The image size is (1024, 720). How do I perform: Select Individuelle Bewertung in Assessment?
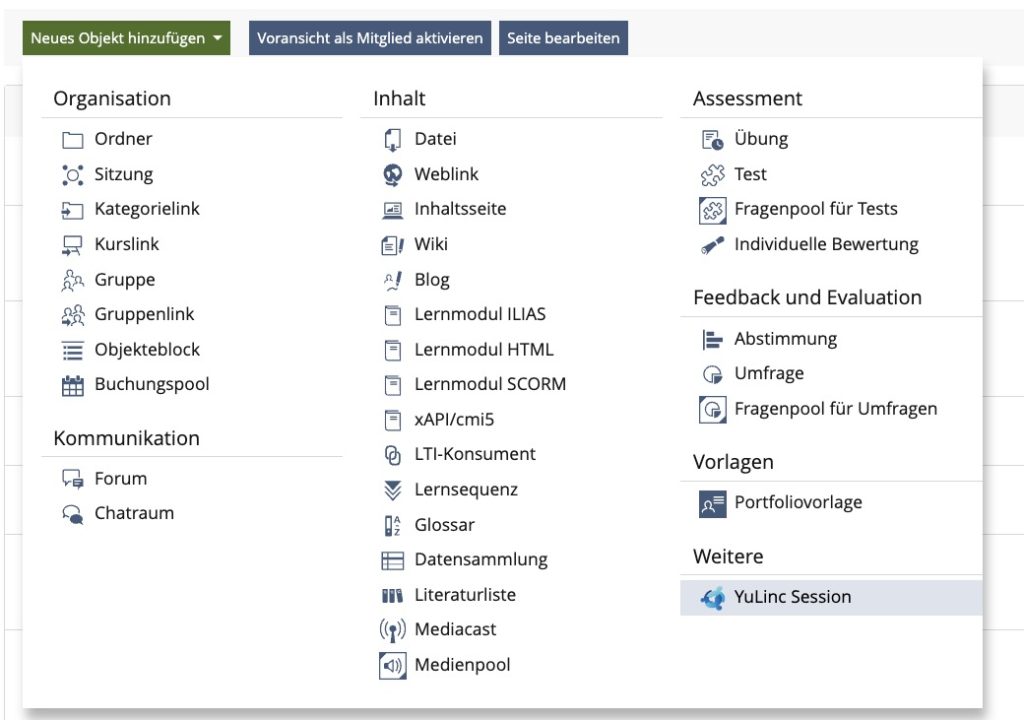[825, 245]
